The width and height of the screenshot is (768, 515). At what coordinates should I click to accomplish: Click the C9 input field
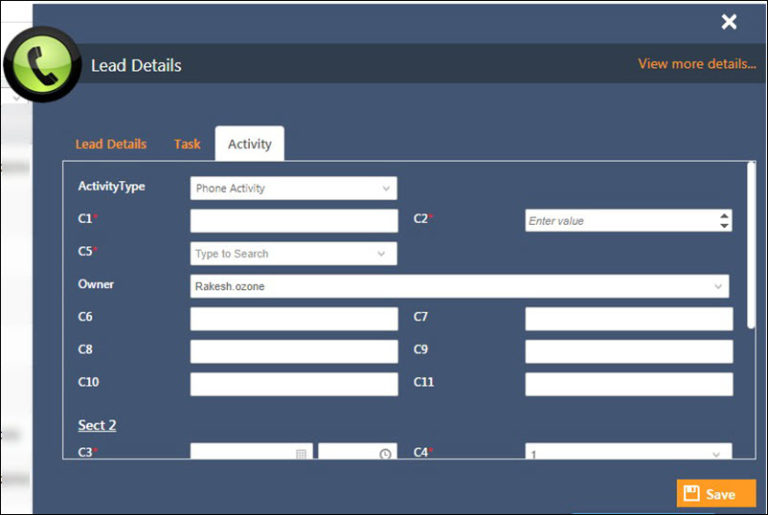tap(628, 352)
